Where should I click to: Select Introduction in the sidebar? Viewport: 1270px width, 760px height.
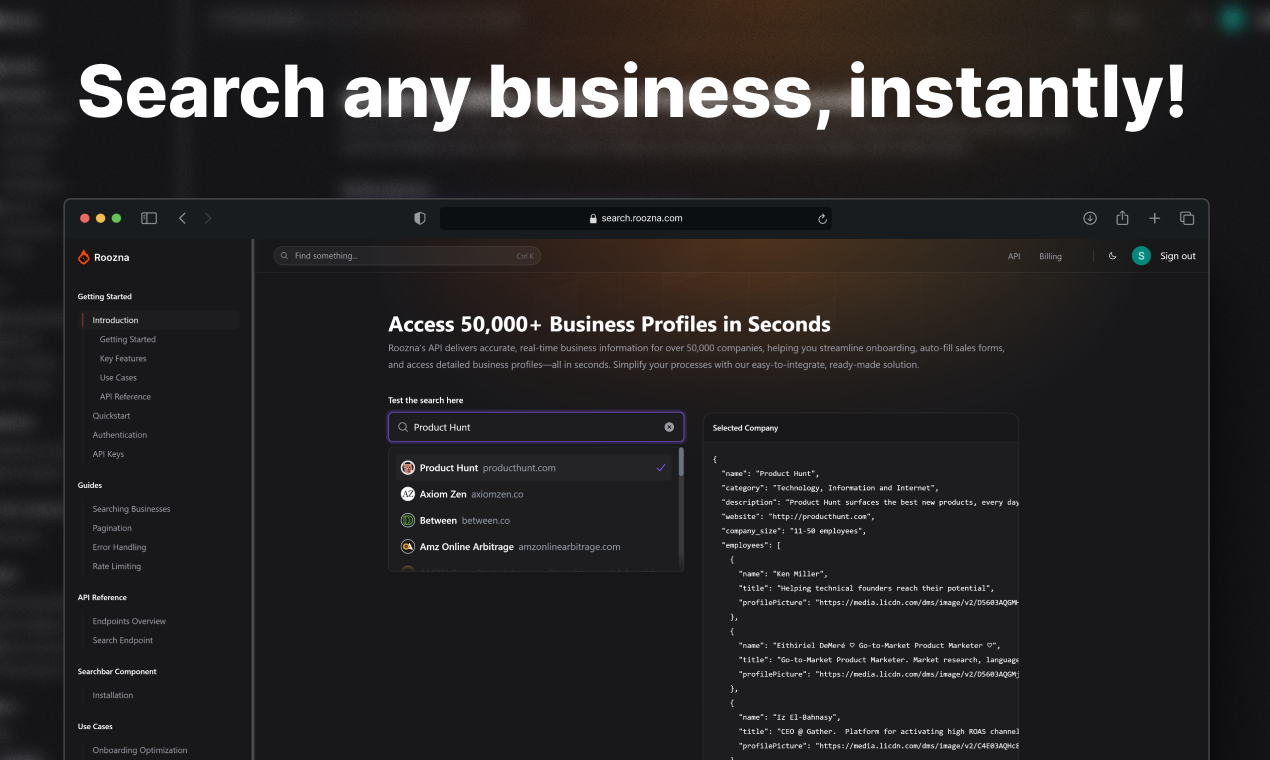click(x=160, y=320)
